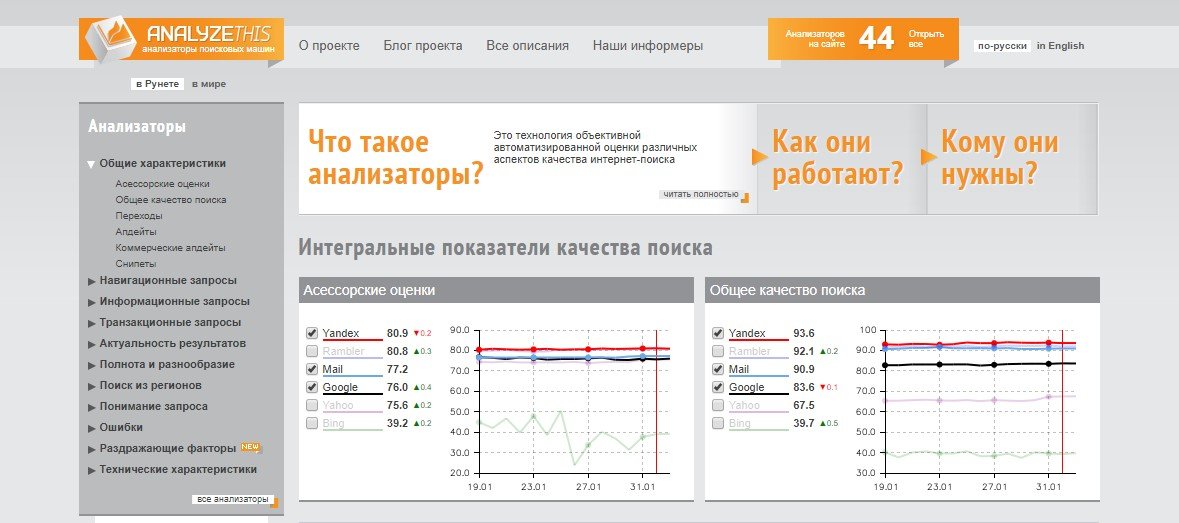Check Rambler in Общее качество поиска
Viewport: 1179px width, 523px height.
[718, 351]
